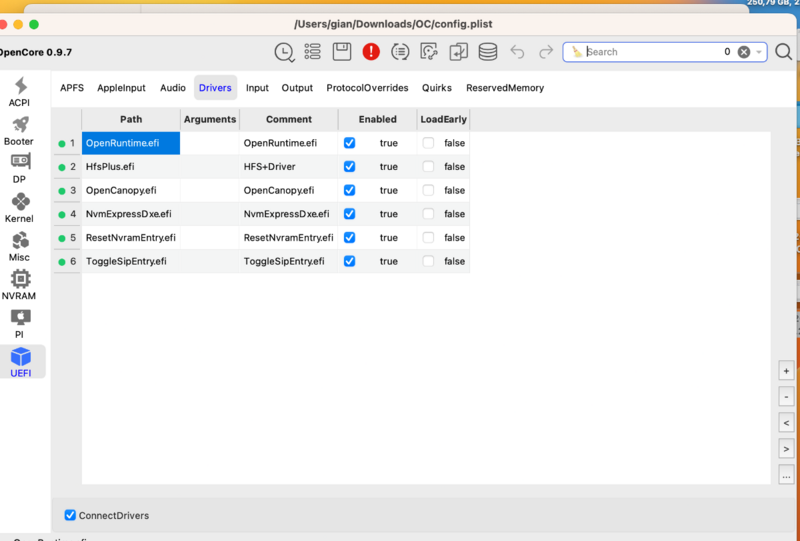
Task: Click the magnifying glass search icon
Action: pos(783,52)
